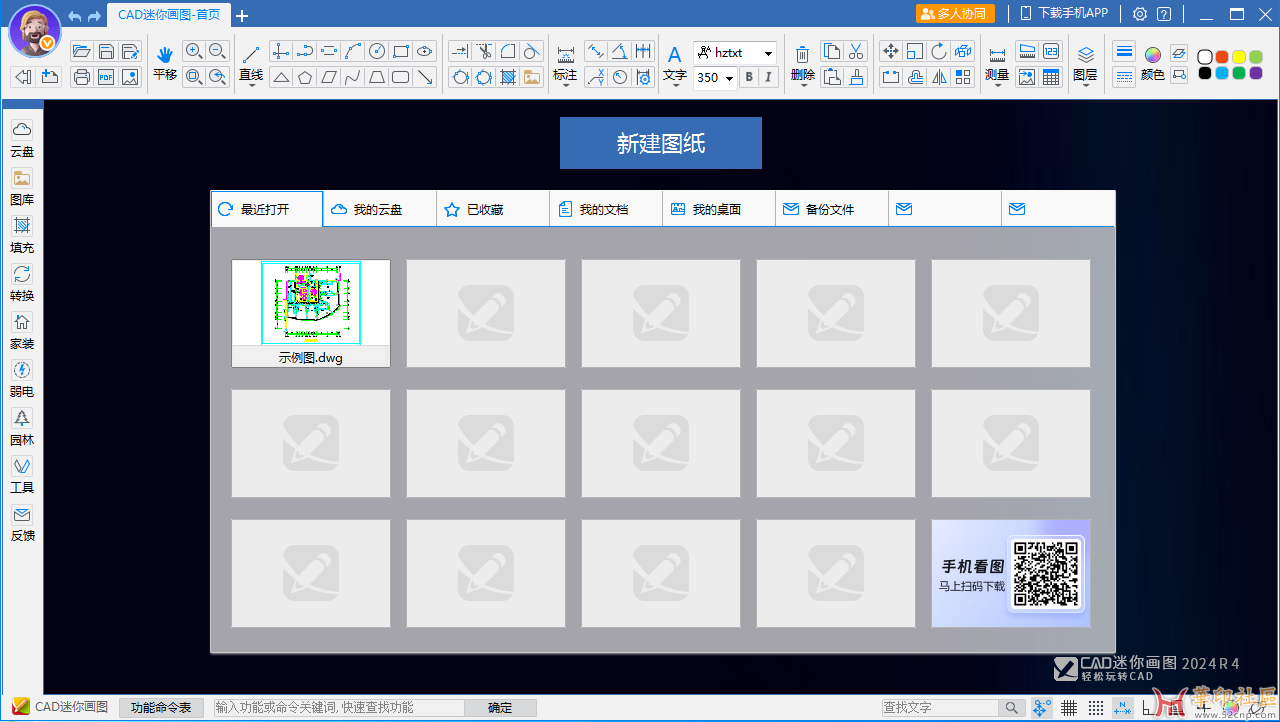Click Download Mobile App (下载手机APP) link
The image size is (1280, 722).
click(1064, 14)
